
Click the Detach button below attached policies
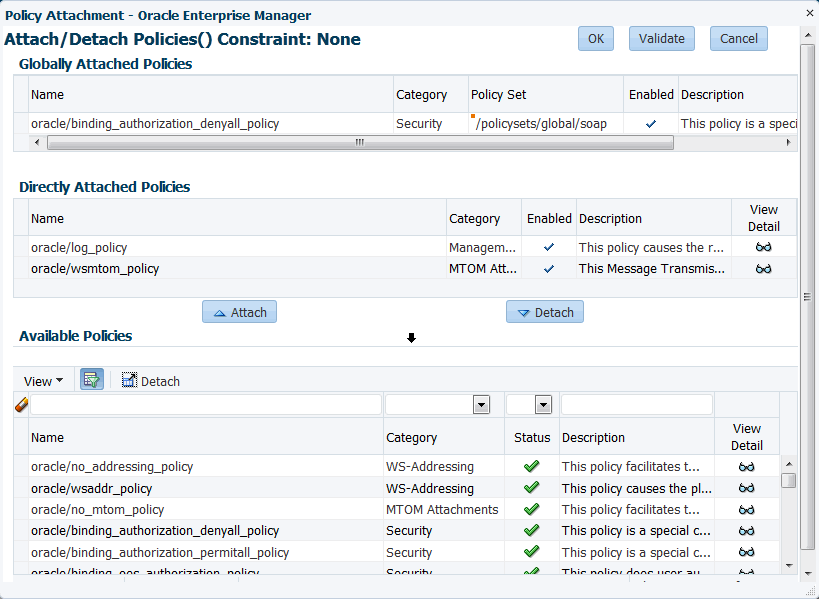click(x=545, y=312)
